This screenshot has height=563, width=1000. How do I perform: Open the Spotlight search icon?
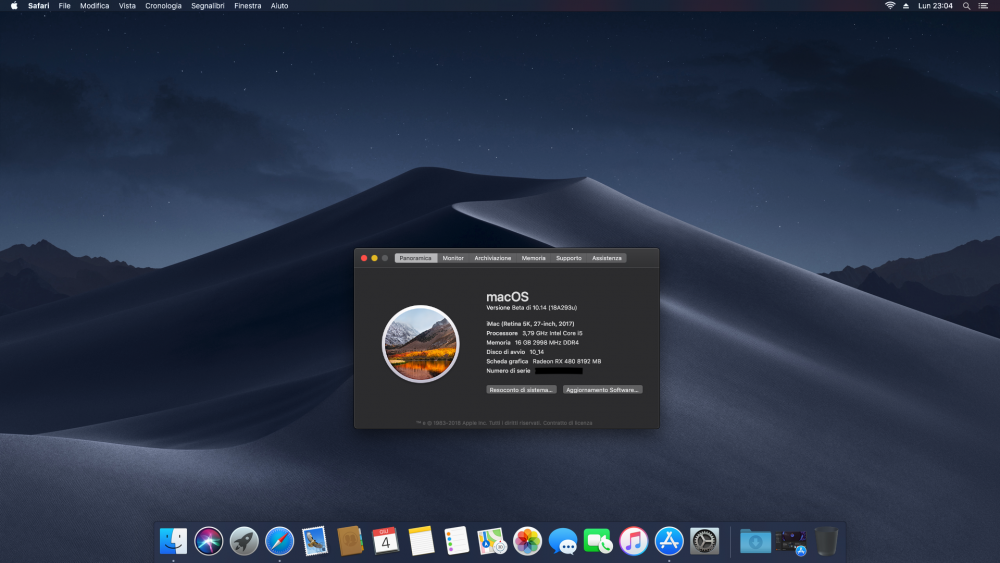pos(966,6)
